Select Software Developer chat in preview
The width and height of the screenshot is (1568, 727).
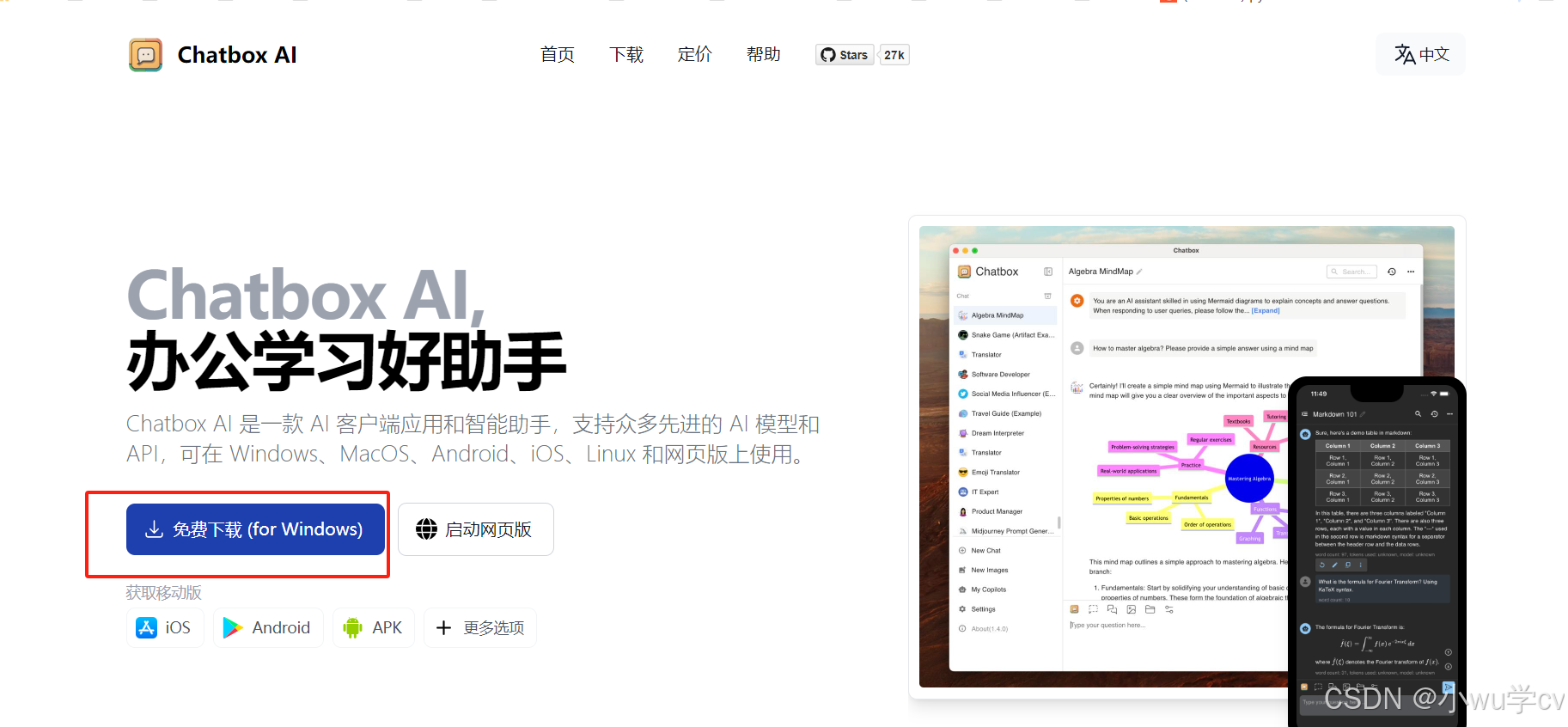[x=1005, y=375]
